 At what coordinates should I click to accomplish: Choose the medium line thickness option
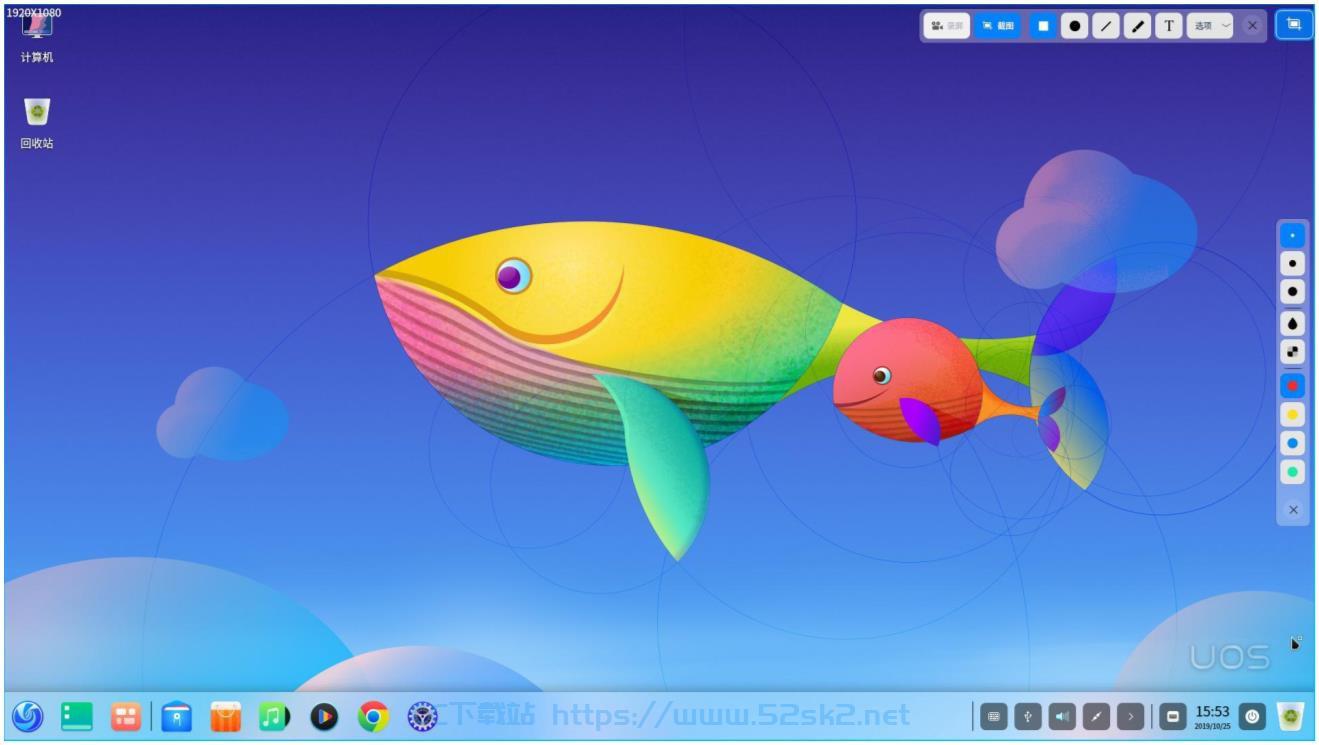[x=1293, y=264]
